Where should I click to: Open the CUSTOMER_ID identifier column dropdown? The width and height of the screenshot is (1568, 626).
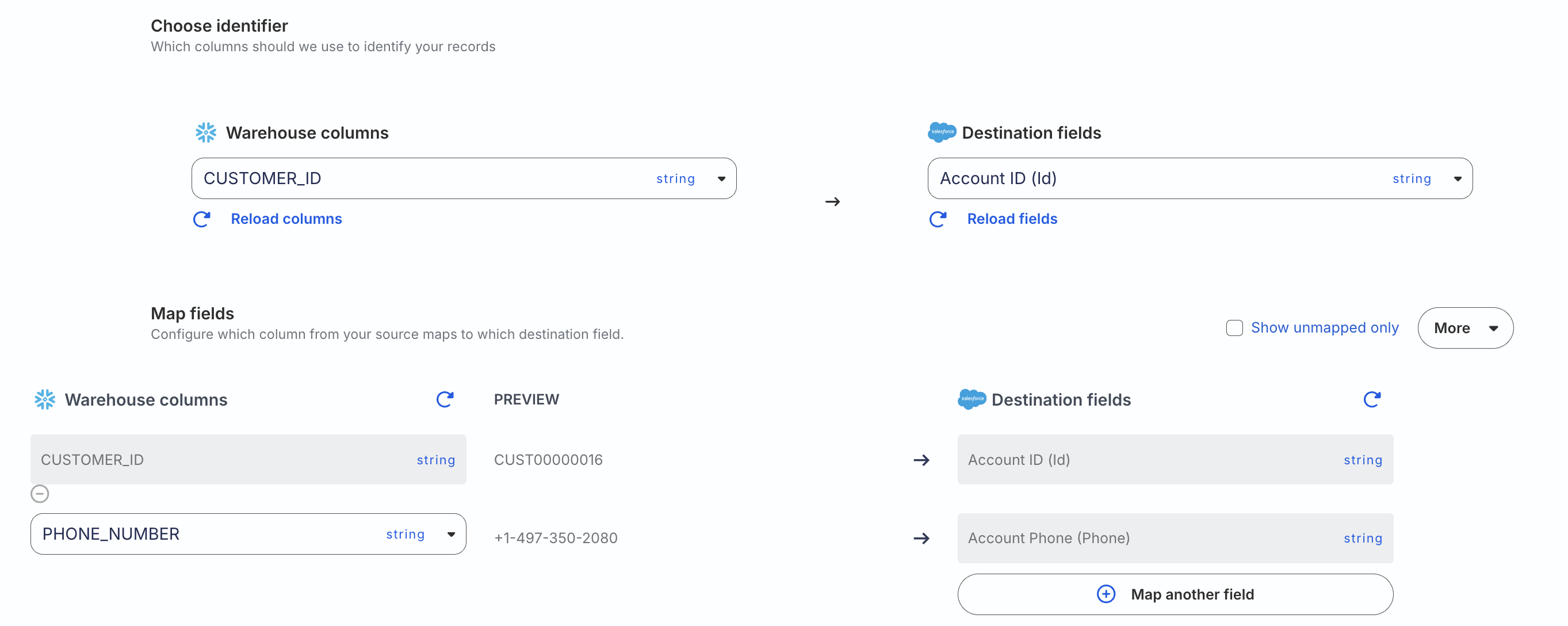pyautogui.click(x=464, y=178)
